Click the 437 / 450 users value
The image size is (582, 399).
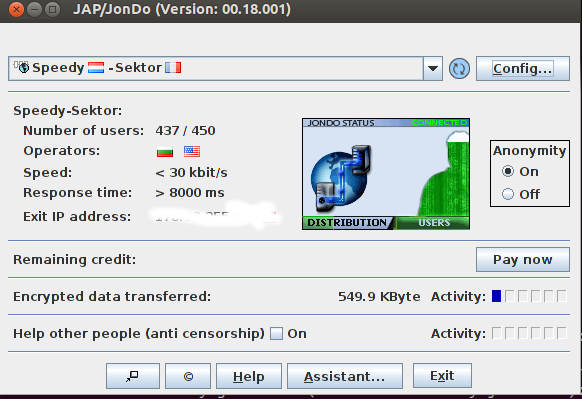(x=185, y=131)
